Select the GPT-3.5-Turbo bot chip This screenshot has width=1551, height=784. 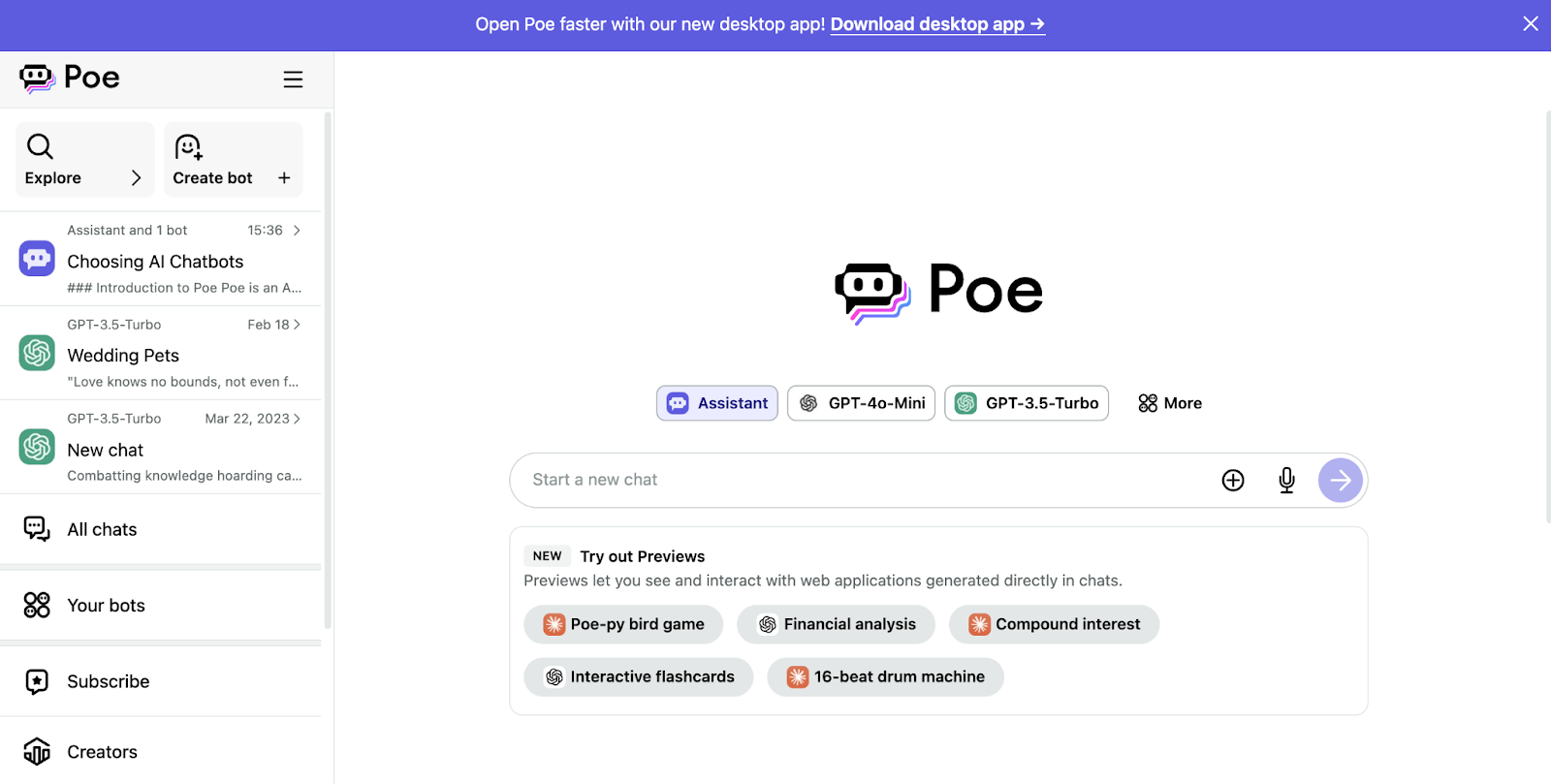[1027, 403]
